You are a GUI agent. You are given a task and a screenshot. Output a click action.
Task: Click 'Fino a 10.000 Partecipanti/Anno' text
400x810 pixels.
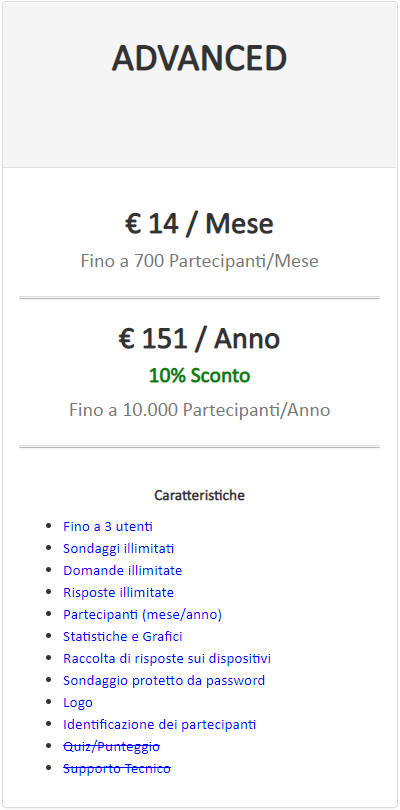pyautogui.click(x=199, y=410)
